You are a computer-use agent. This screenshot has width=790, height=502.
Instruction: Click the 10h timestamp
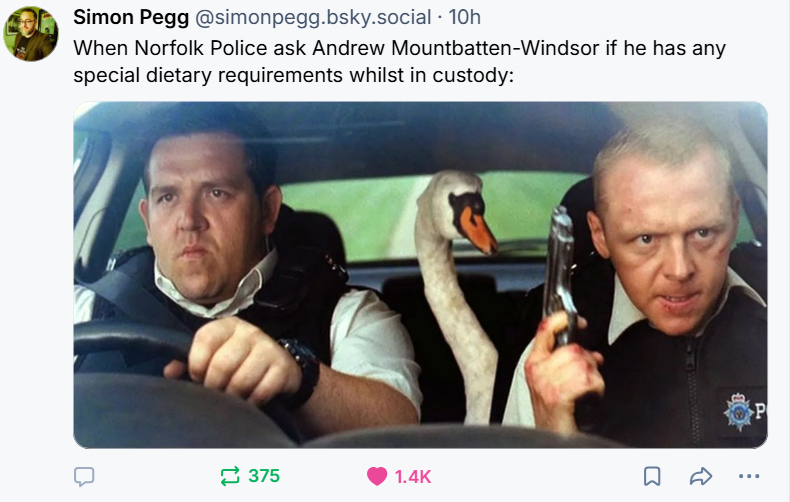point(465,17)
